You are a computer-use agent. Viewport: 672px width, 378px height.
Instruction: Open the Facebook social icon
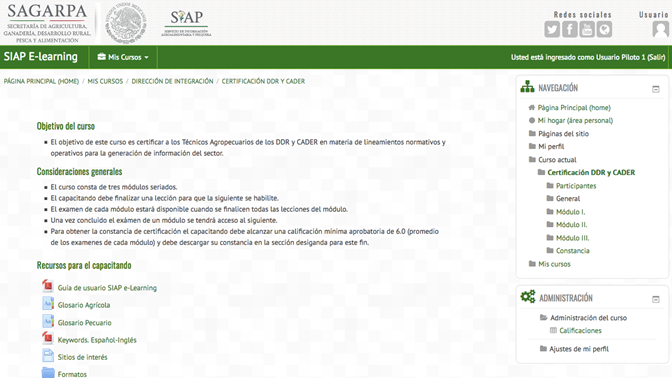click(570, 30)
